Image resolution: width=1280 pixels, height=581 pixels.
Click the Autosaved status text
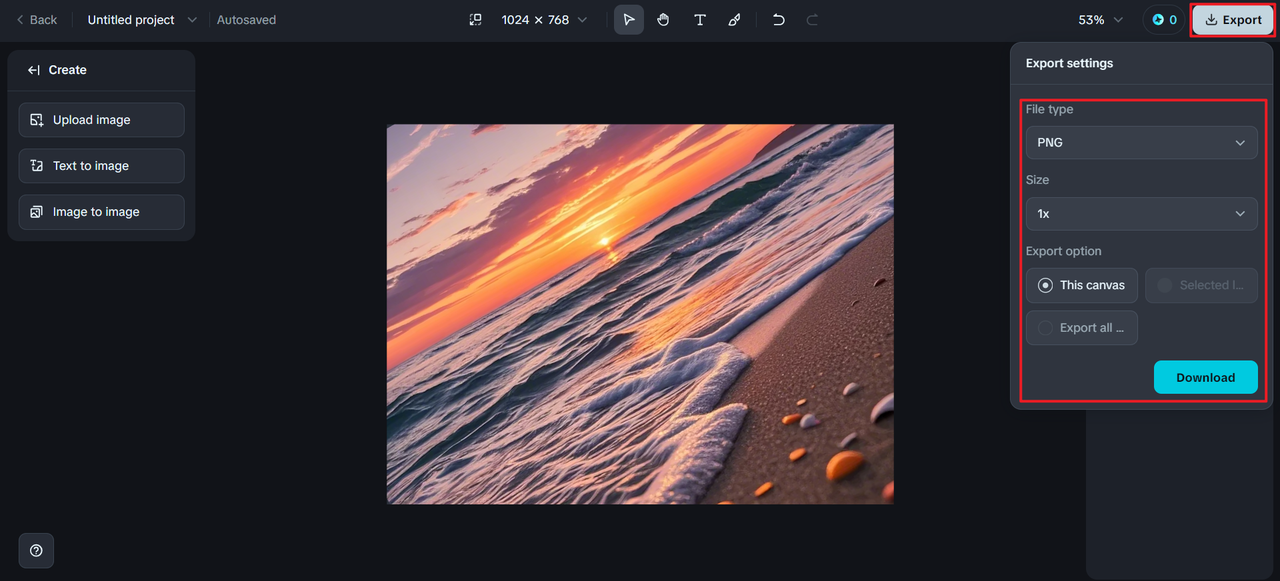[x=246, y=20]
